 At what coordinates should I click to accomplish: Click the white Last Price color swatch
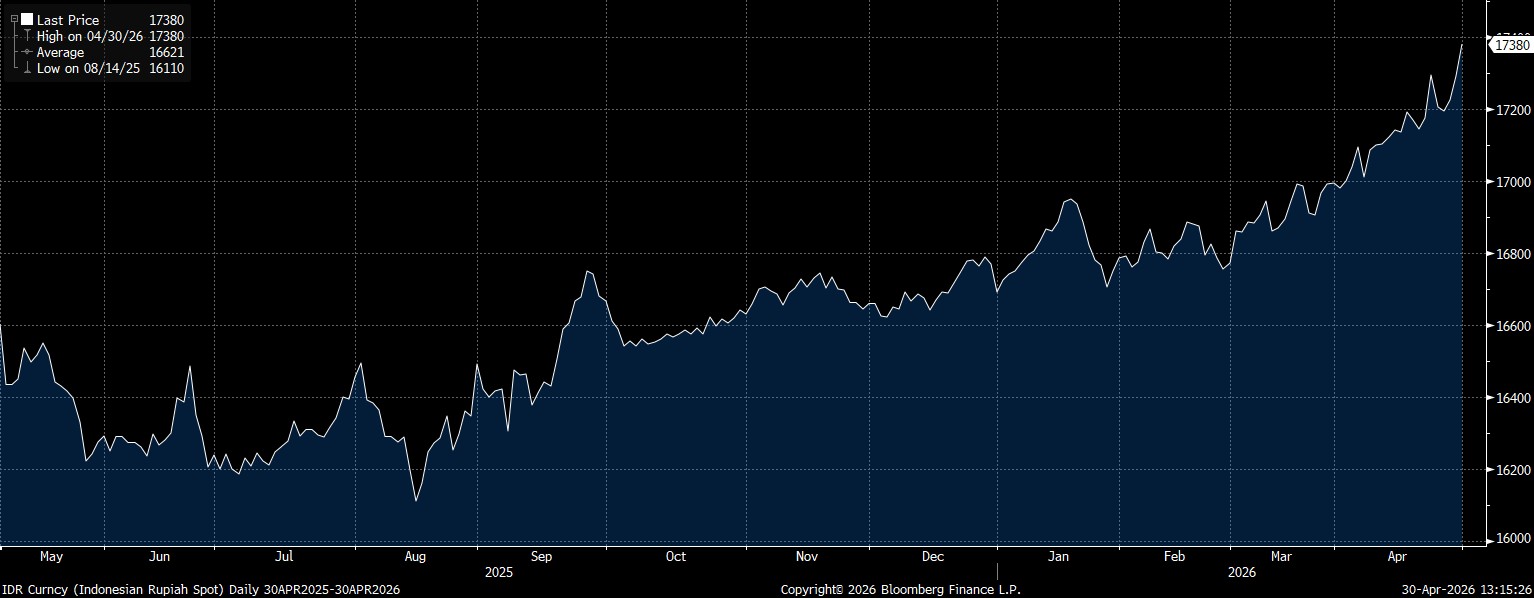pos(27,19)
